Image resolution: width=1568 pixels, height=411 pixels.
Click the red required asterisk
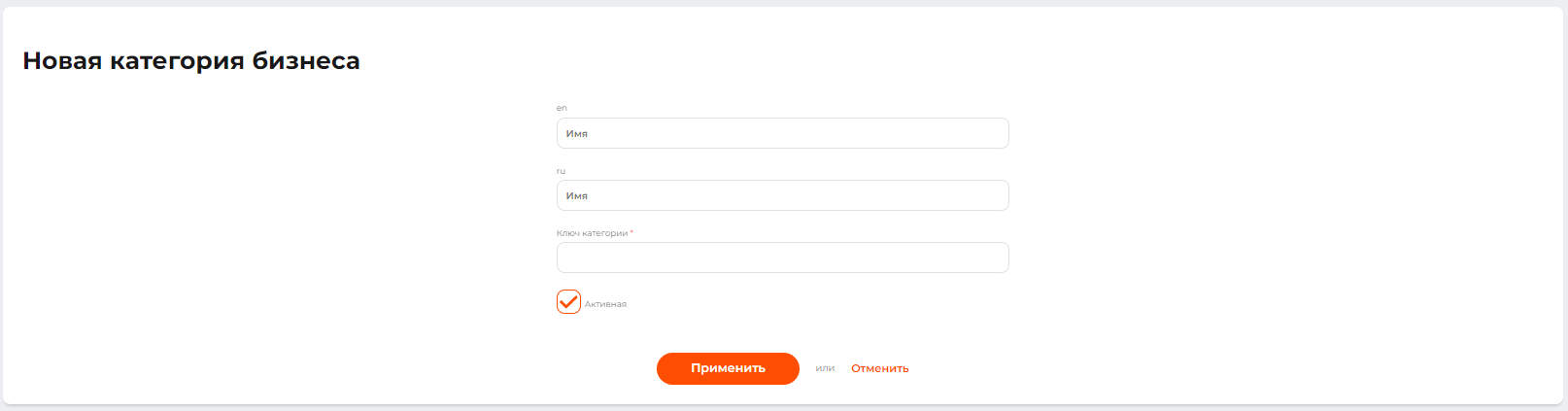tap(631, 232)
